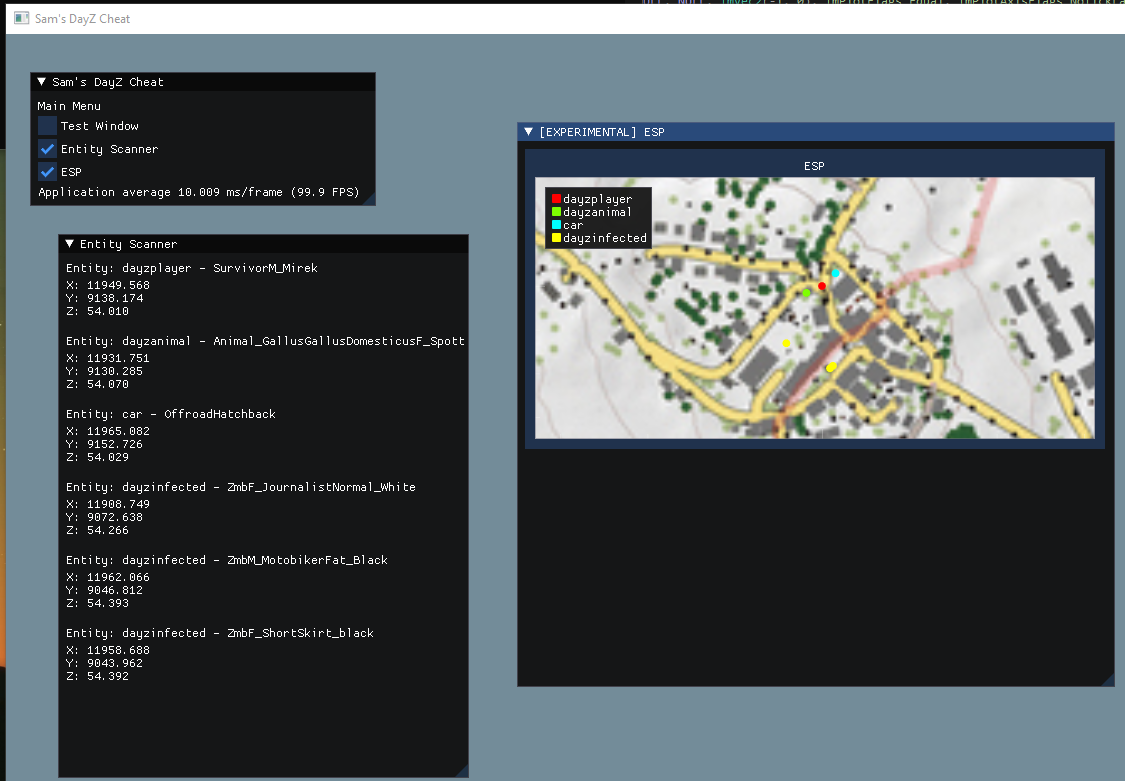Enable the Test Window checkbox

click(x=45, y=125)
